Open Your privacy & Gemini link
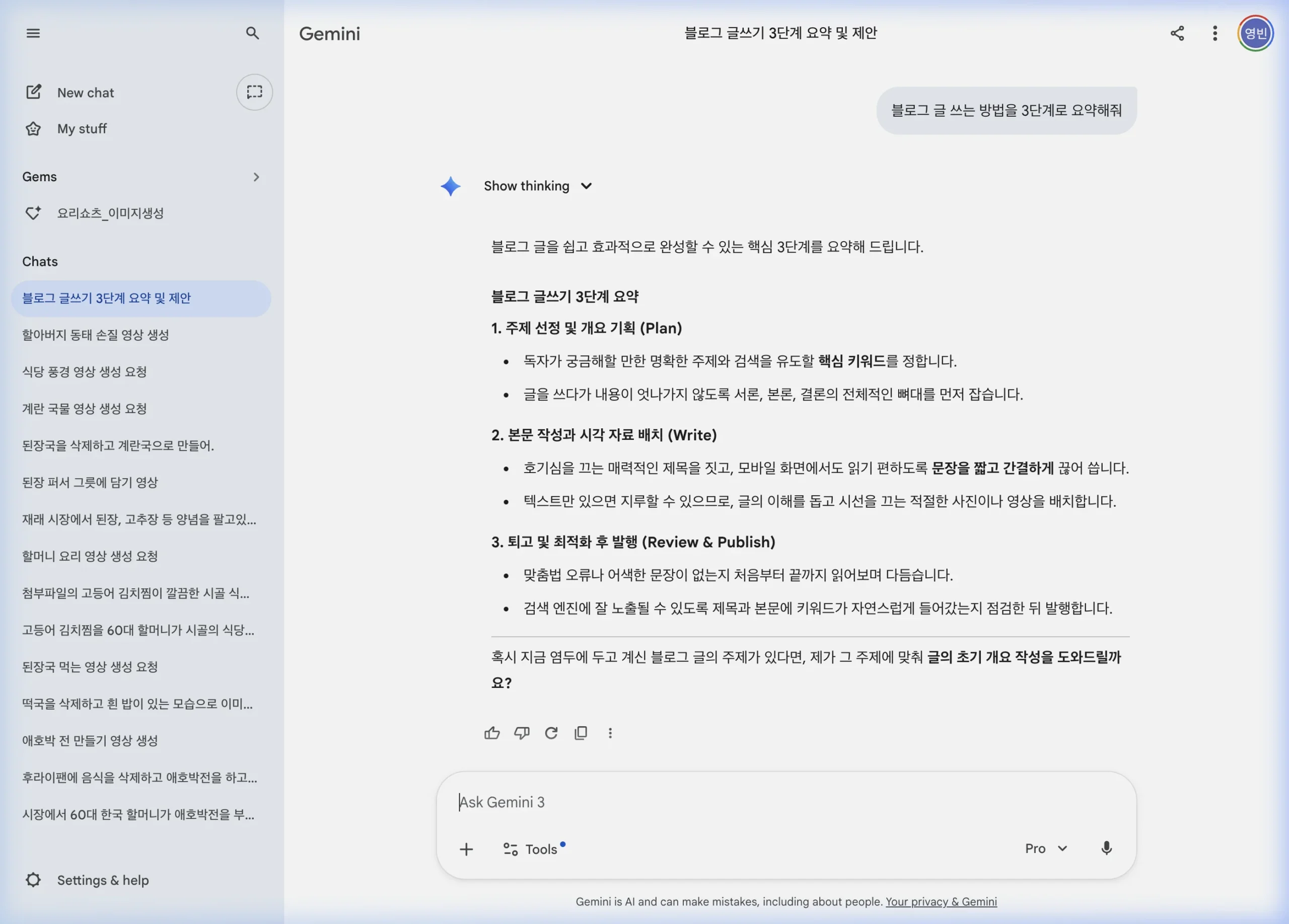 click(941, 902)
